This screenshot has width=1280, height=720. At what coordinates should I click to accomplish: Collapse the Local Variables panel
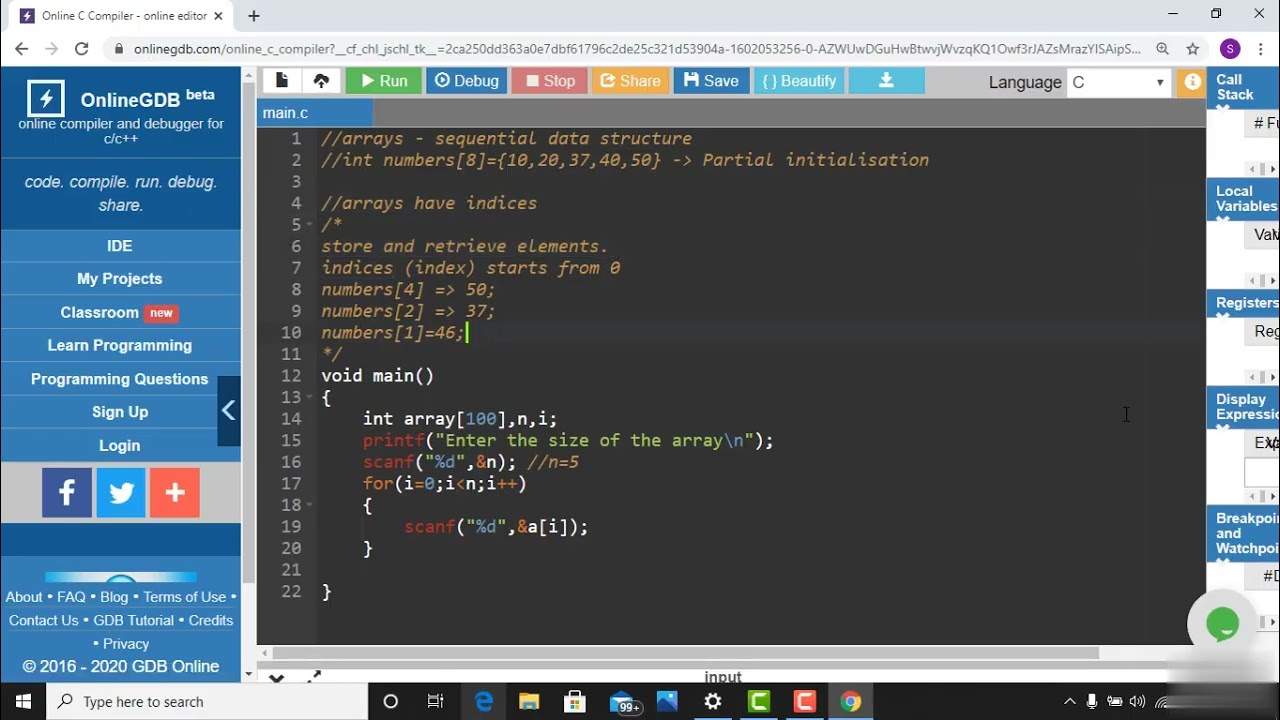click(1223, 221)
